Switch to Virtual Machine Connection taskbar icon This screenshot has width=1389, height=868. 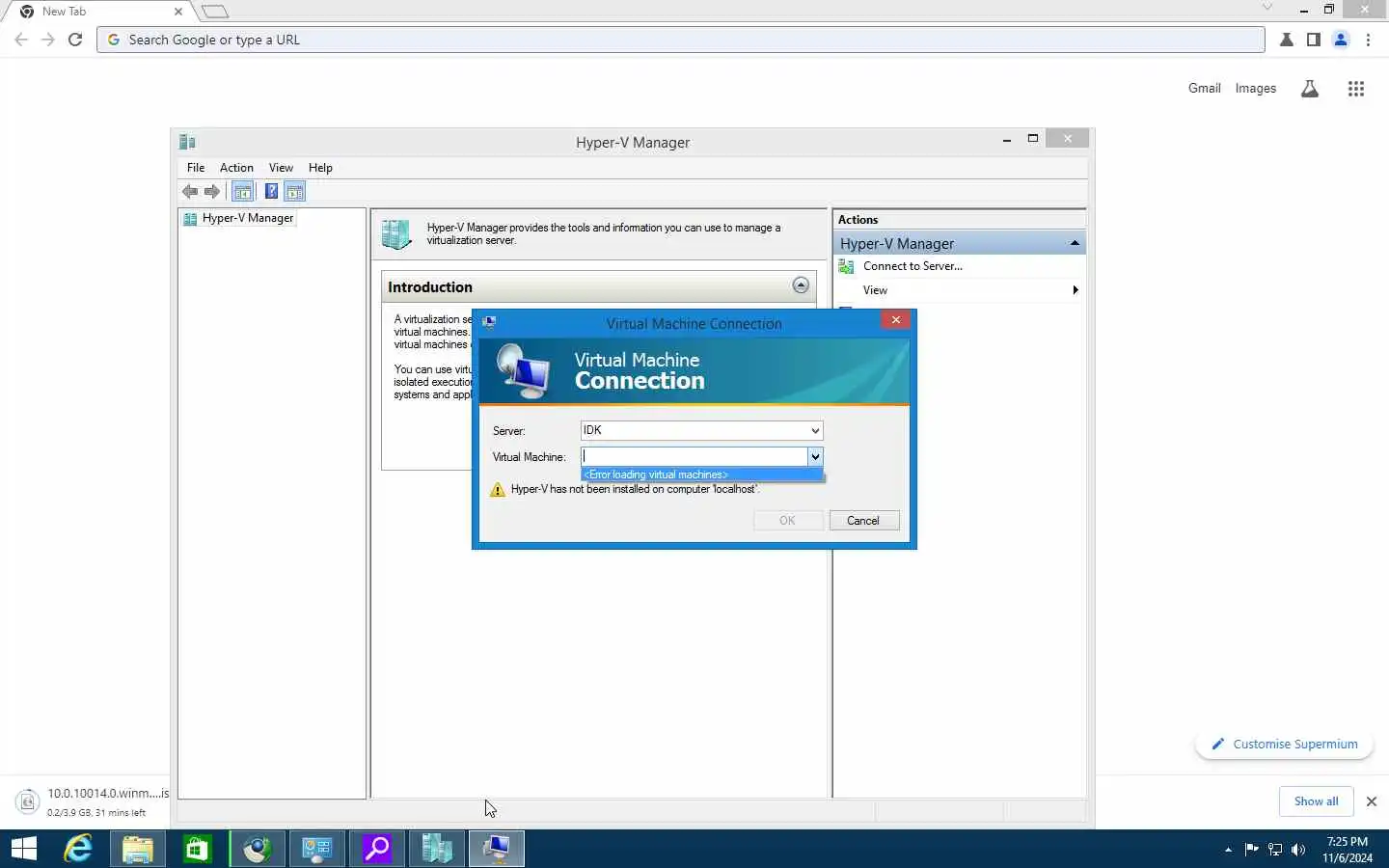497,849
